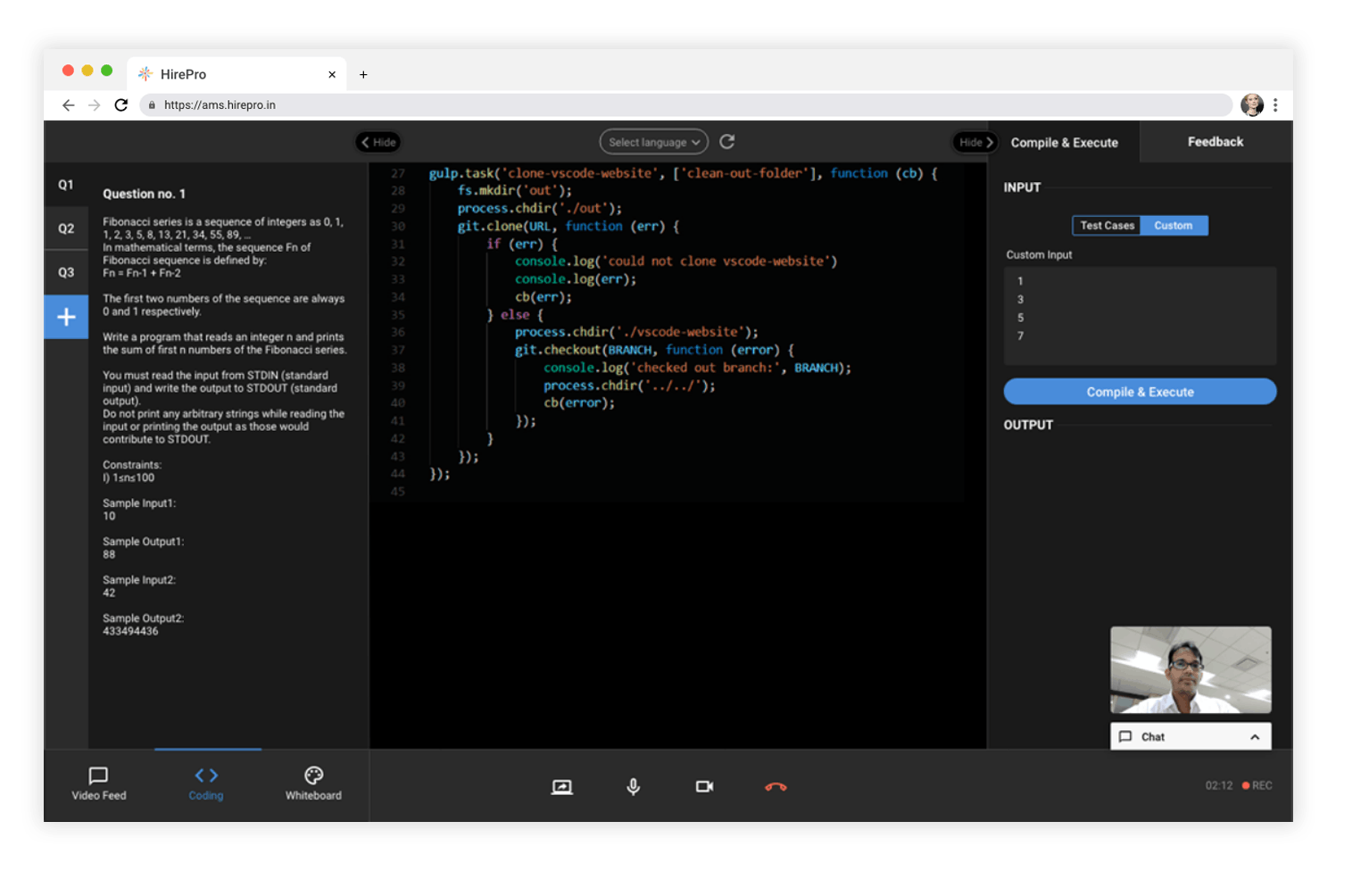1369x896 pixels.
Task: Turn off the video camera
Action: tap(704, 786)
